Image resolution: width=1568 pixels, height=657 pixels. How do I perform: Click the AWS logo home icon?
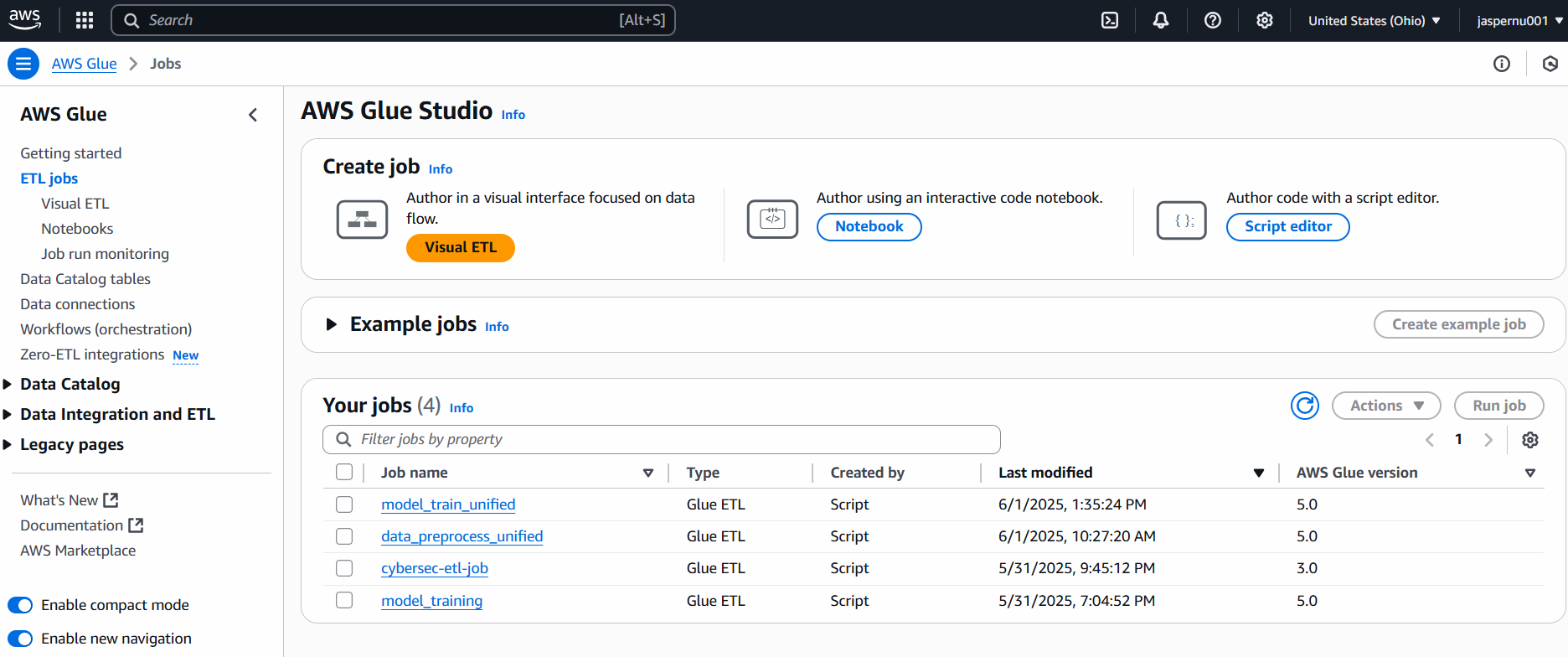(24, 19)
